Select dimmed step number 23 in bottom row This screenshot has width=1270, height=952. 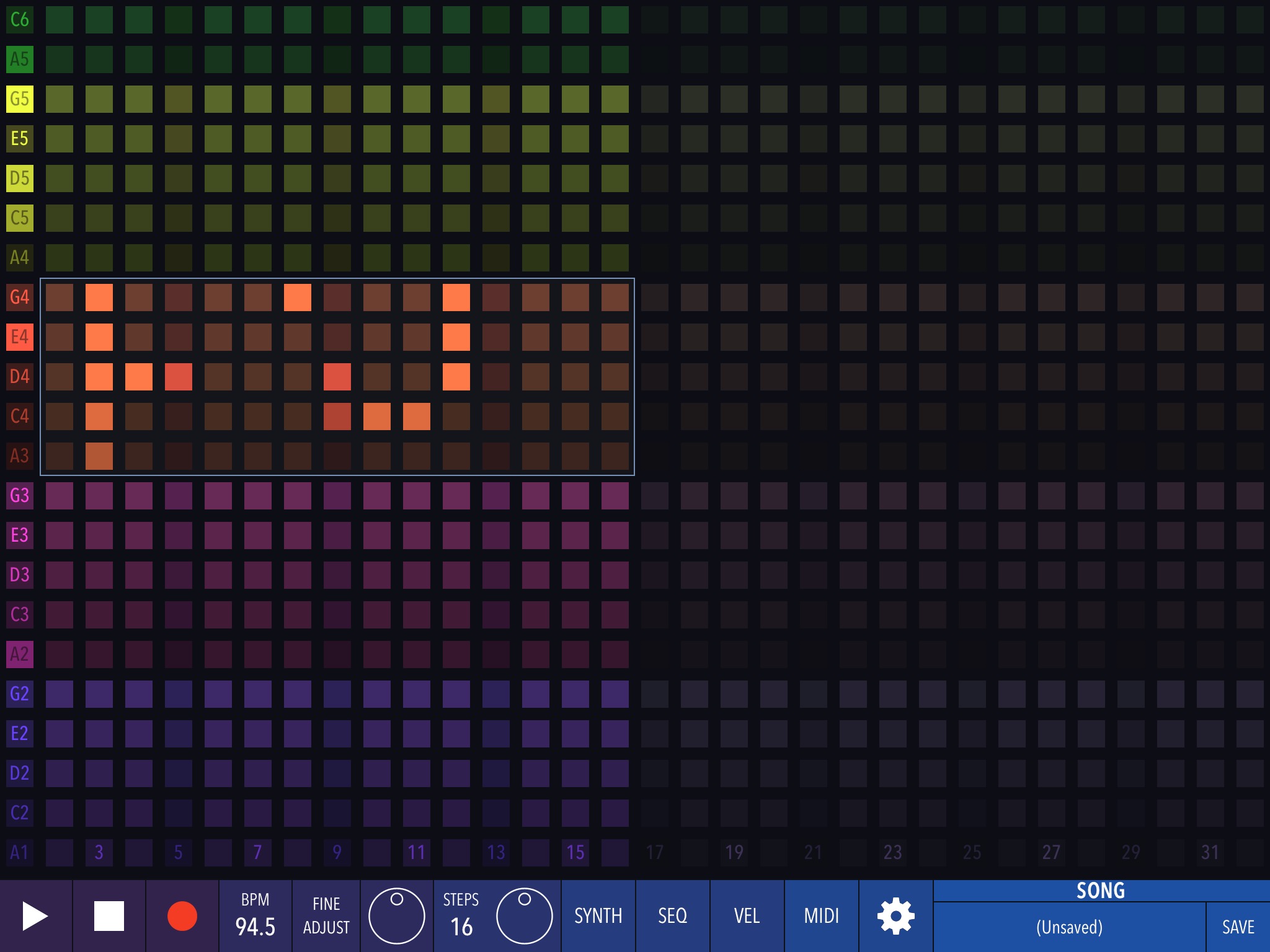pyautogui.click(x=893, y=853)
